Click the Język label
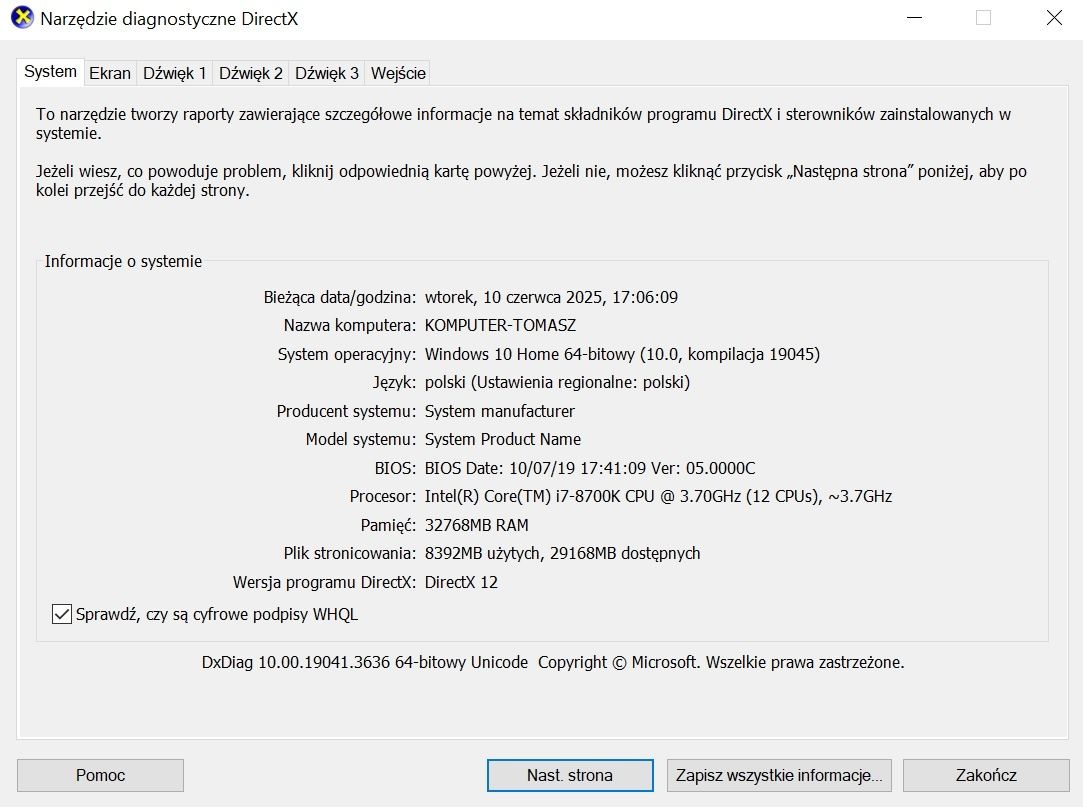This screenshot has height=807, width=1083. (x=394, y=383)
